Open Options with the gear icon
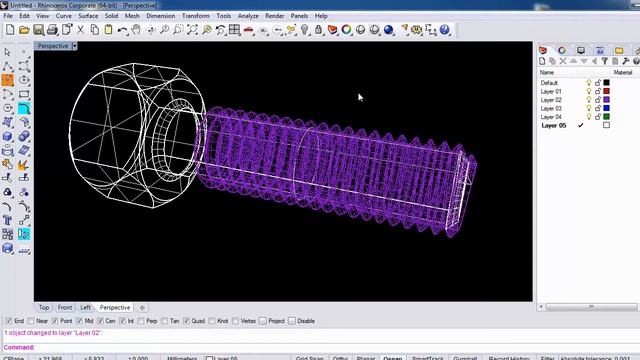The width and height of the screenshot is (640, 360). 416,29
